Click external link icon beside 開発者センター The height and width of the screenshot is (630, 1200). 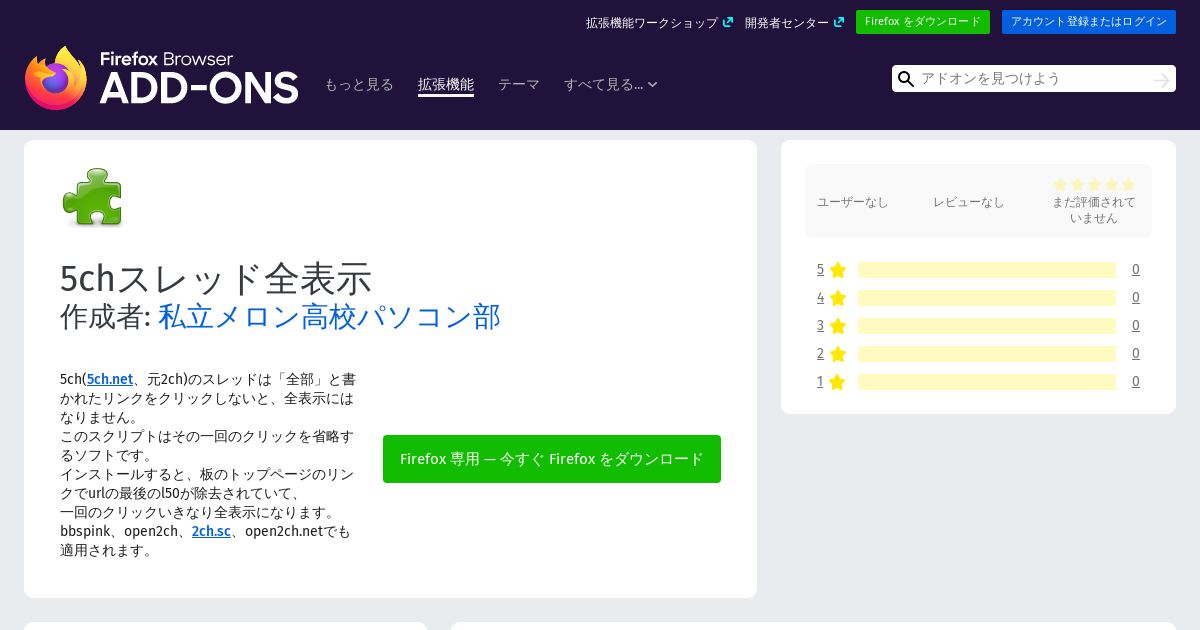coord(839,22)
